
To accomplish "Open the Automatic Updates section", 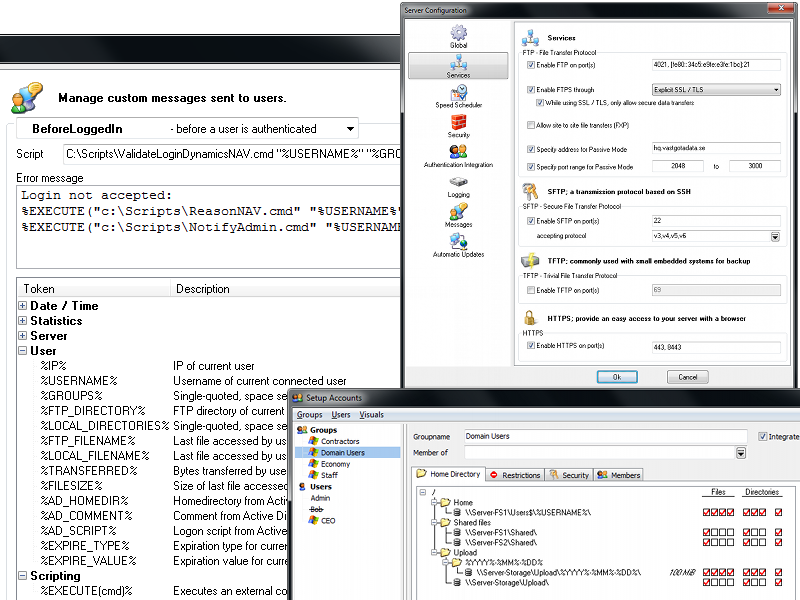I will pyautogui.click(x=458, y=243).
